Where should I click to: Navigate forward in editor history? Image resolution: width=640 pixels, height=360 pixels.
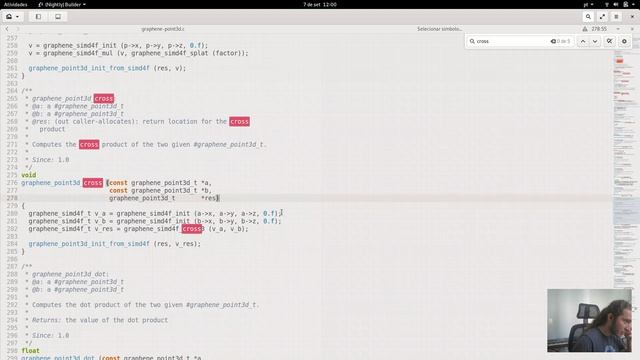point(17,29)
